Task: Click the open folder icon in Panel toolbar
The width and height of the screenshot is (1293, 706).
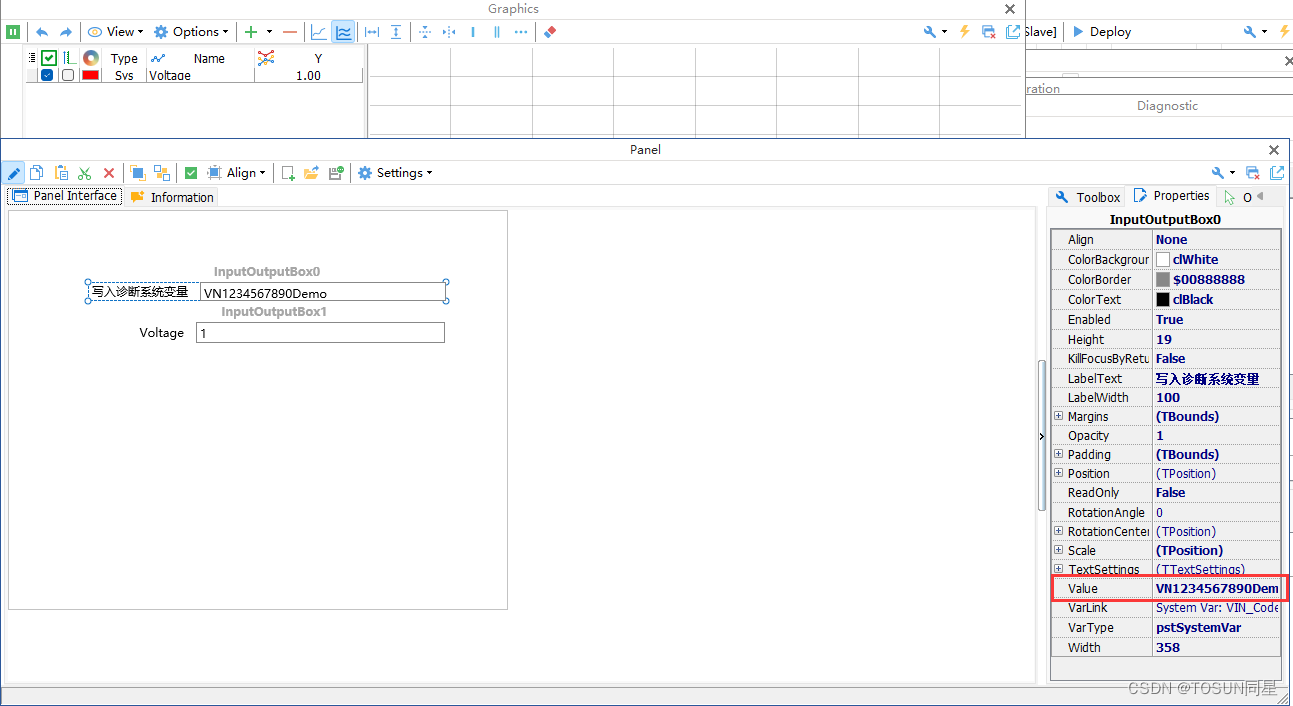Action: coord(312,173)
